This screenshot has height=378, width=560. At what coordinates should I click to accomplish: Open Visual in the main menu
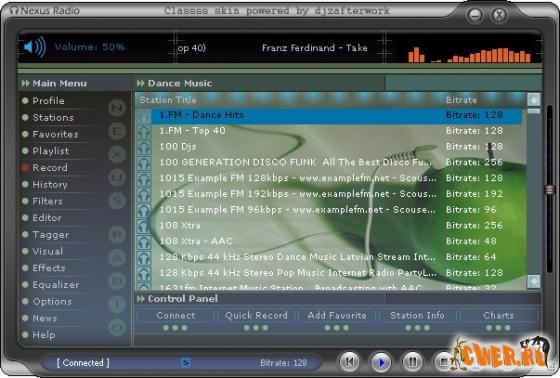point(47,251)
